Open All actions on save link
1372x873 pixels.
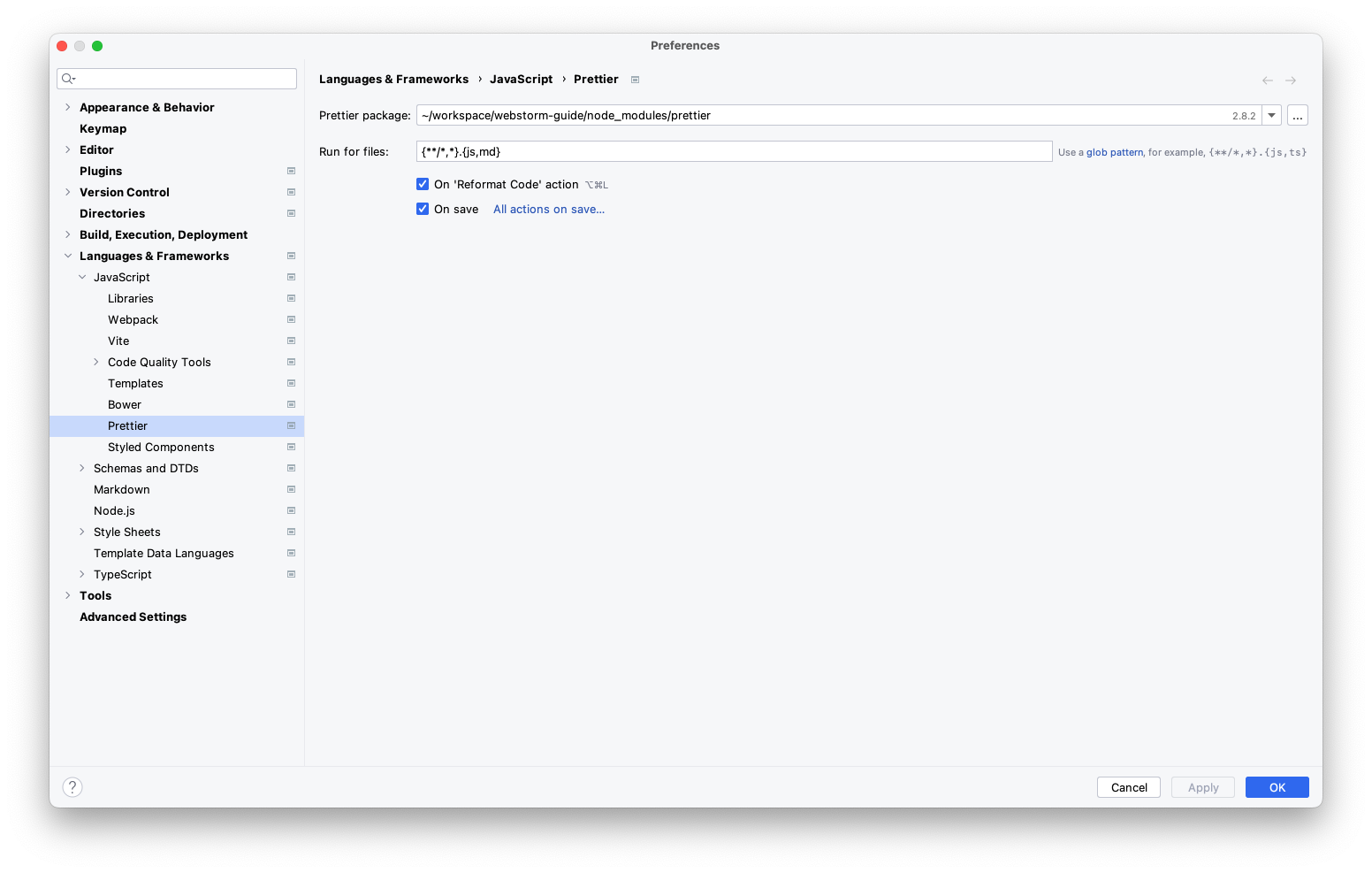tap(548, 209)
